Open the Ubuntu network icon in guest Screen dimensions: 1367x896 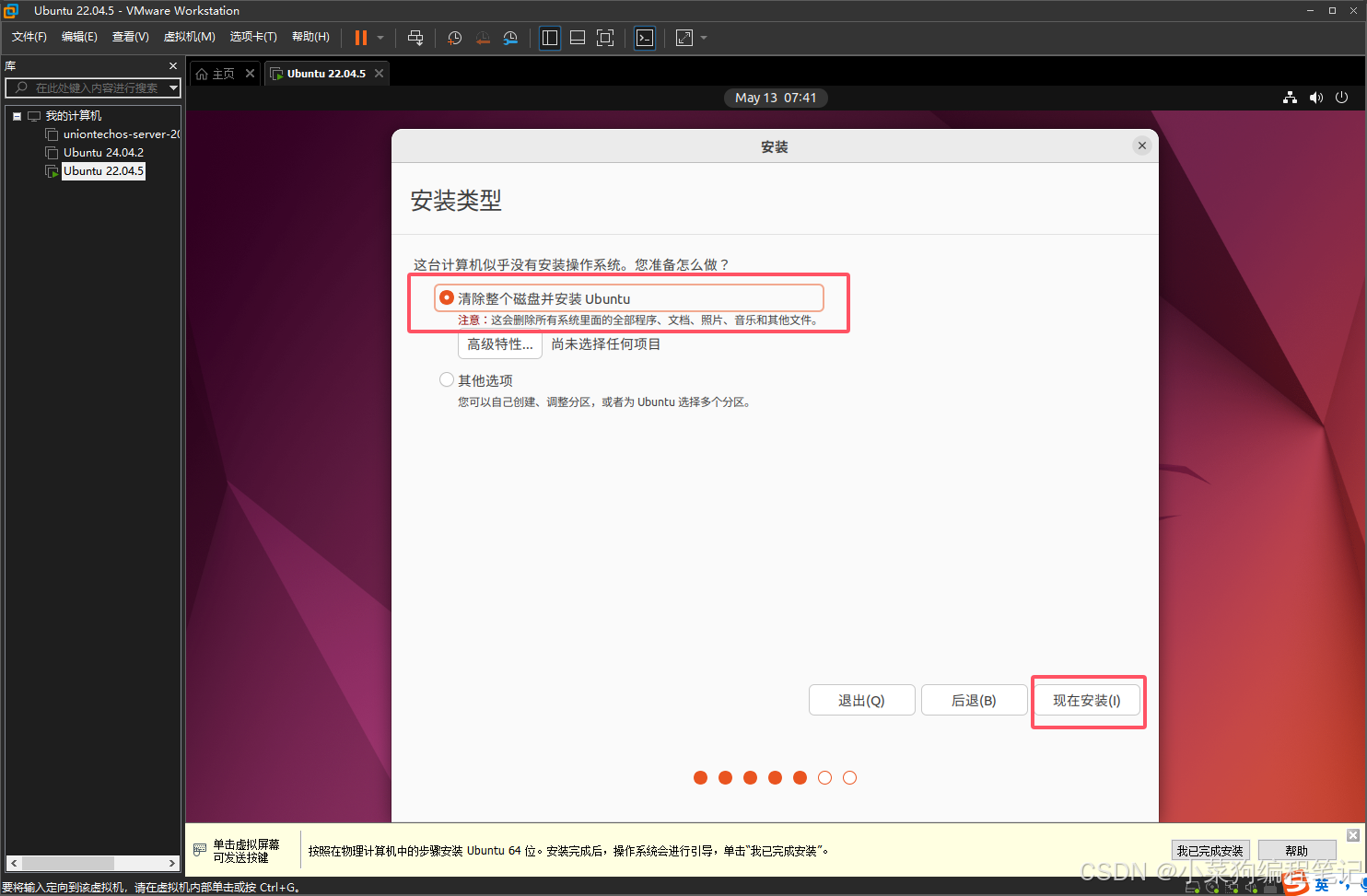point(1289,98)
